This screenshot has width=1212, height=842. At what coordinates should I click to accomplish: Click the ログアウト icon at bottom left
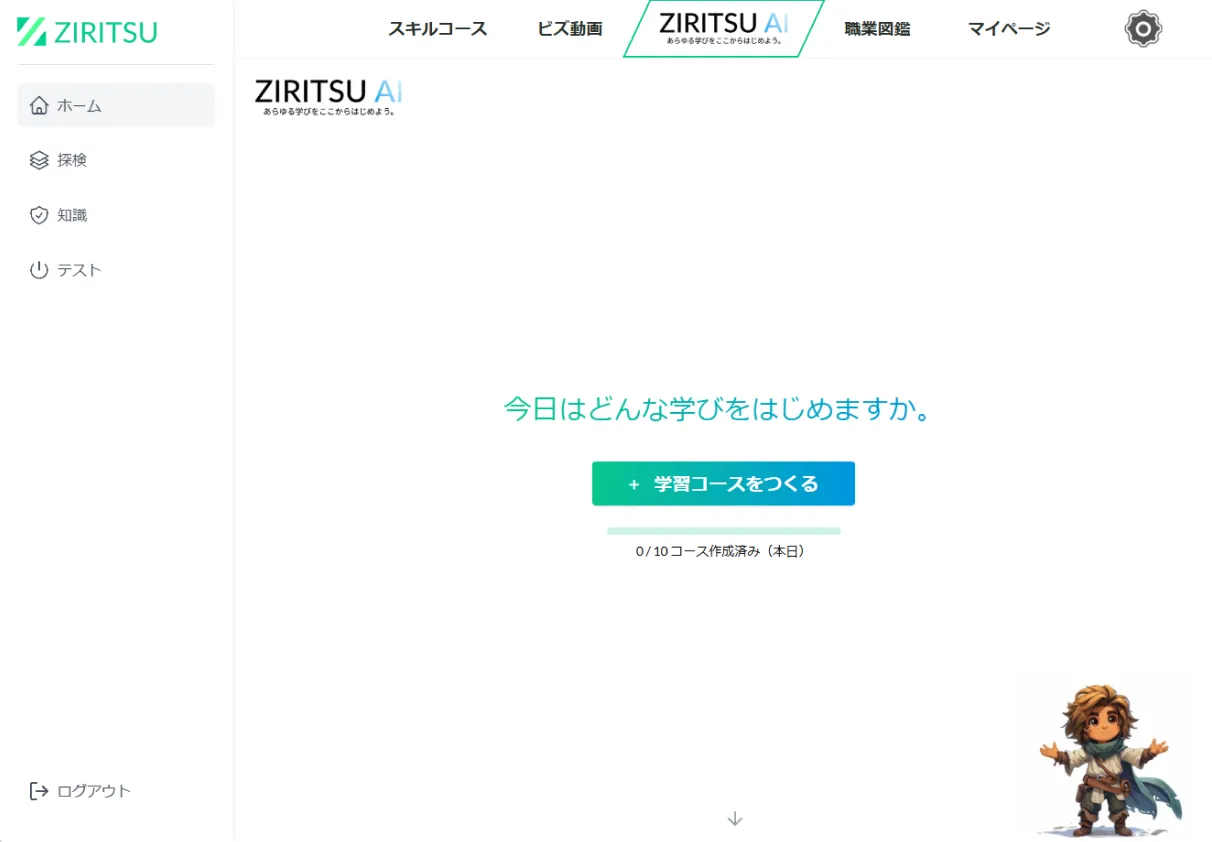point(37,790)
